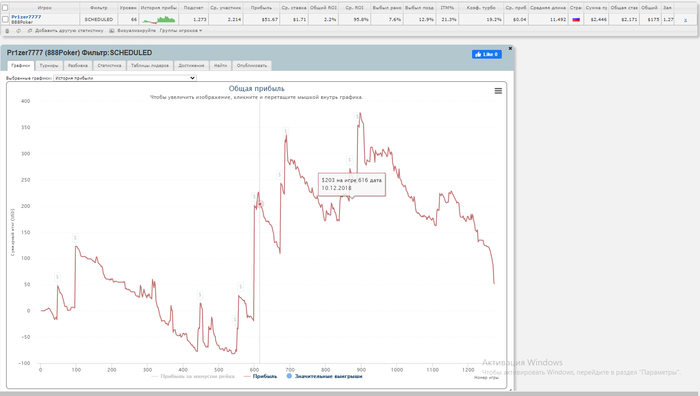Click the $2,446 sum cell

click(598, 20)
